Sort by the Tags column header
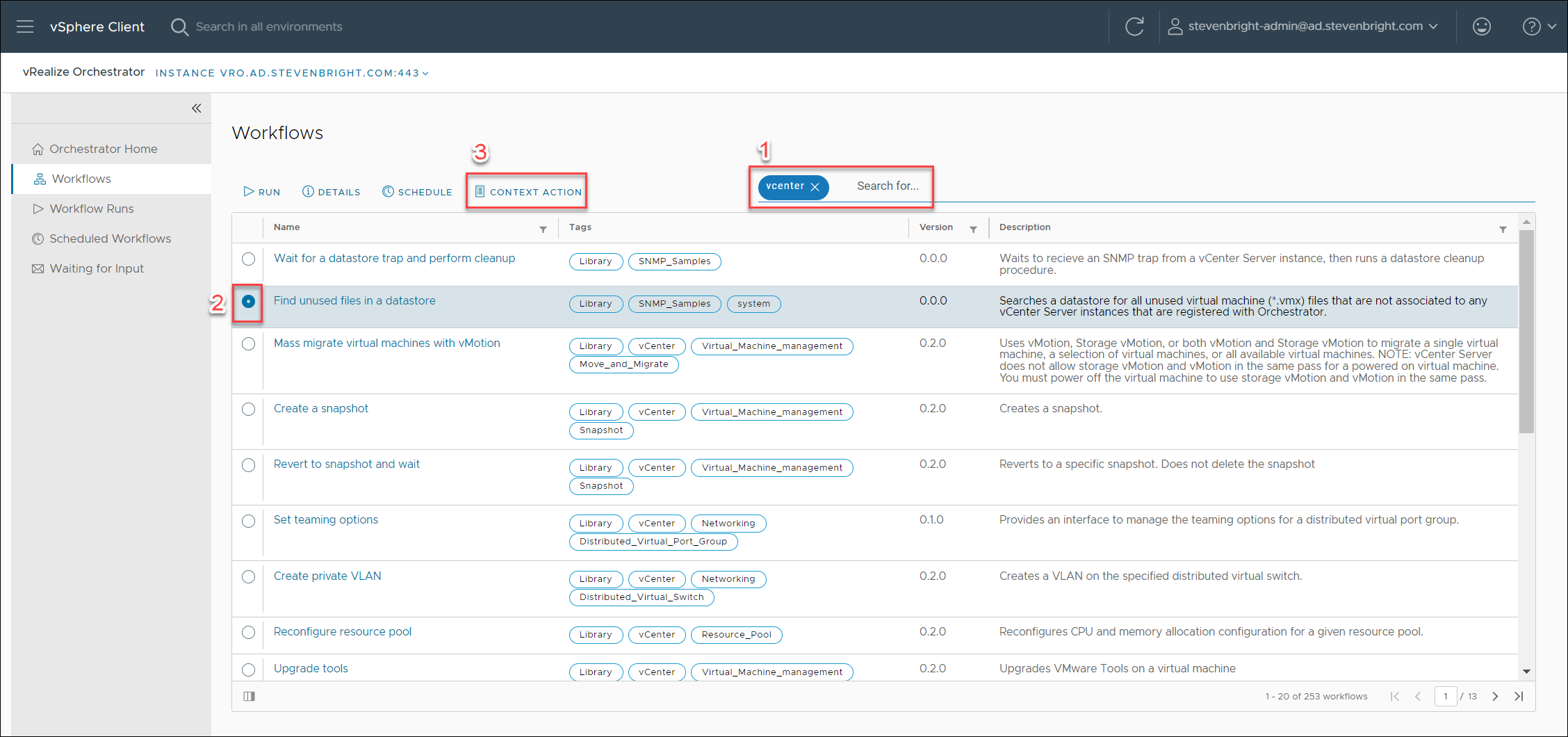Viewport: 1568px width, 737px height. point(580,227)
